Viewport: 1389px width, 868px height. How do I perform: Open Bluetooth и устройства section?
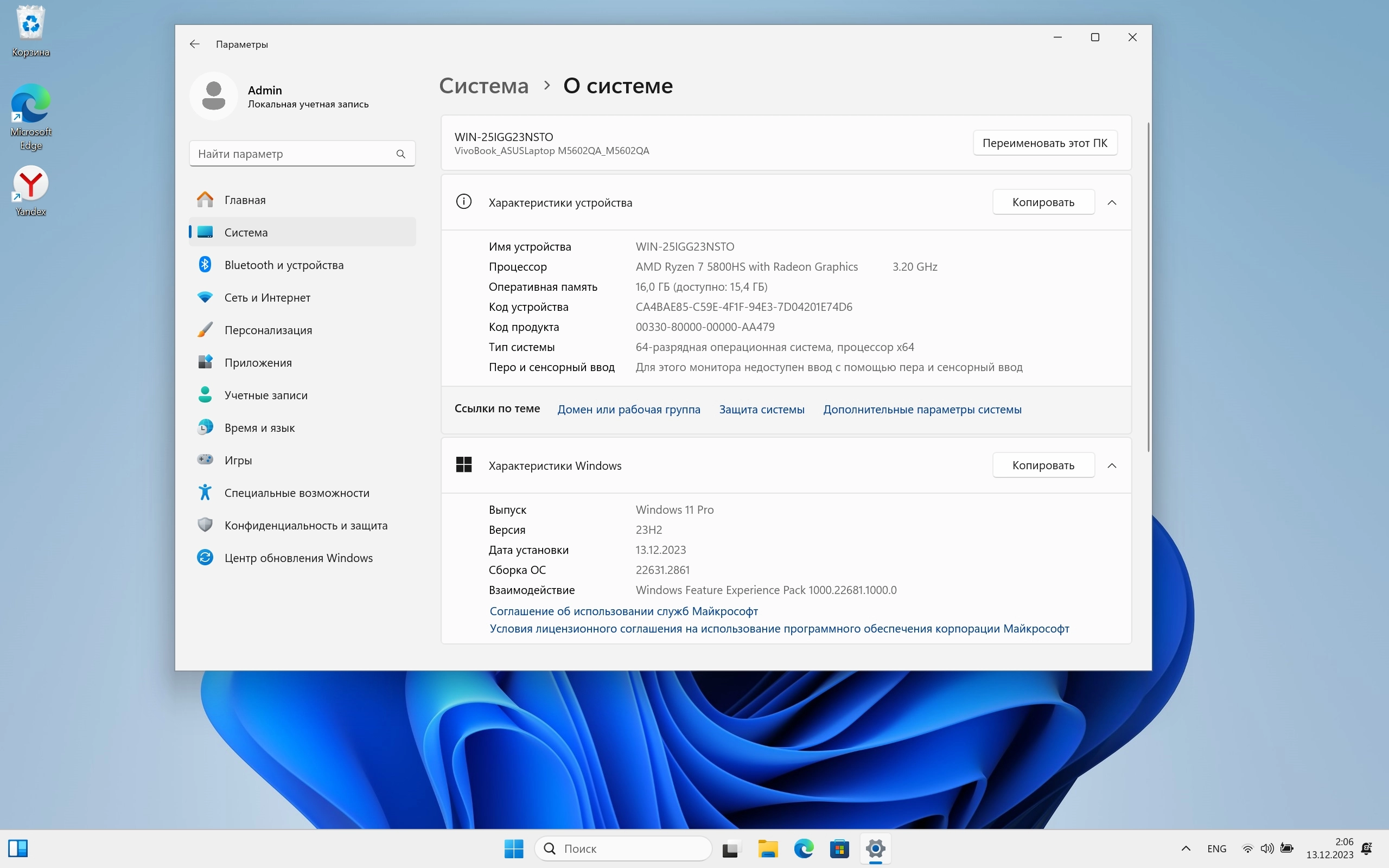[284, 265]
